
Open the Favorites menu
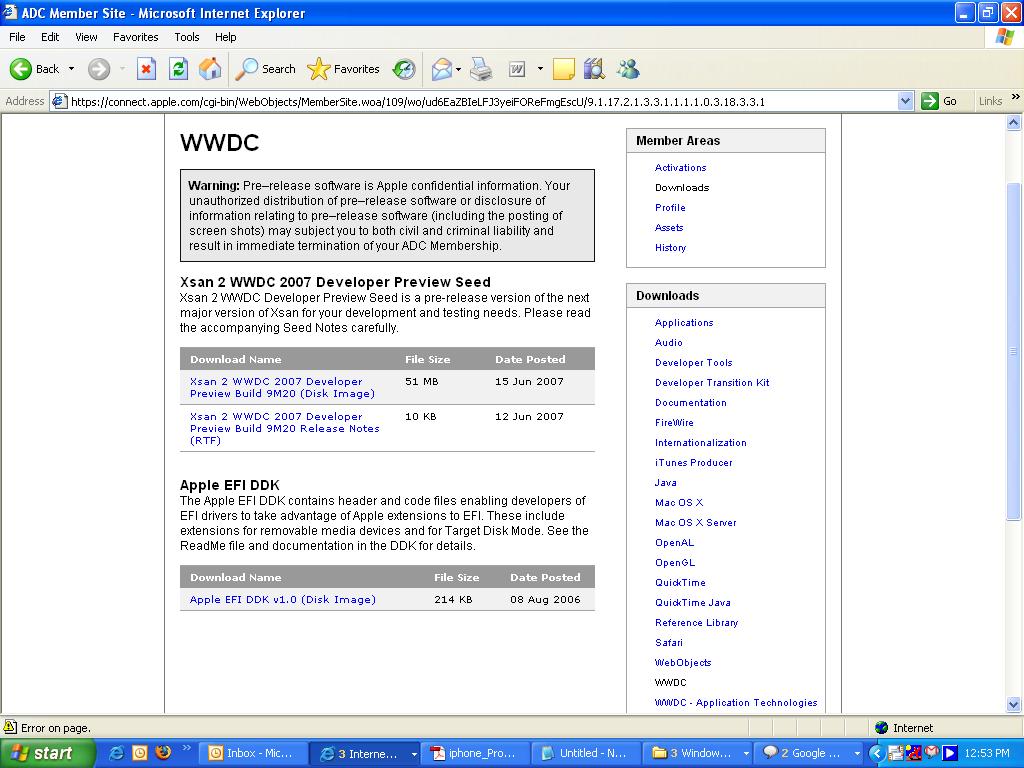pyautogui.click(x=135, y=37)
